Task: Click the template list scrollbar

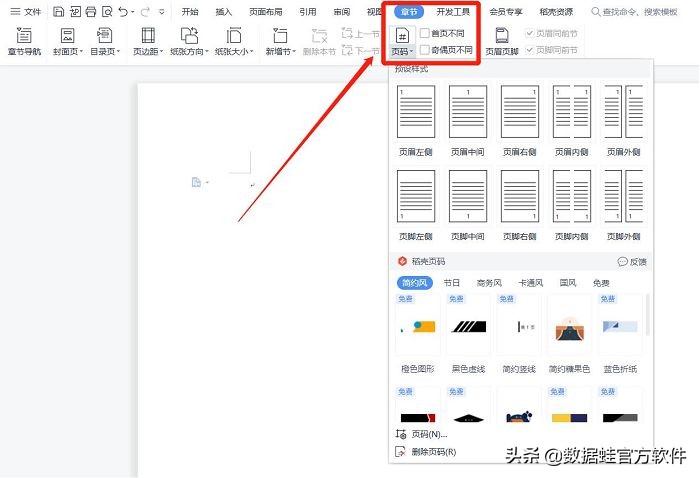Action: point(648,315)
